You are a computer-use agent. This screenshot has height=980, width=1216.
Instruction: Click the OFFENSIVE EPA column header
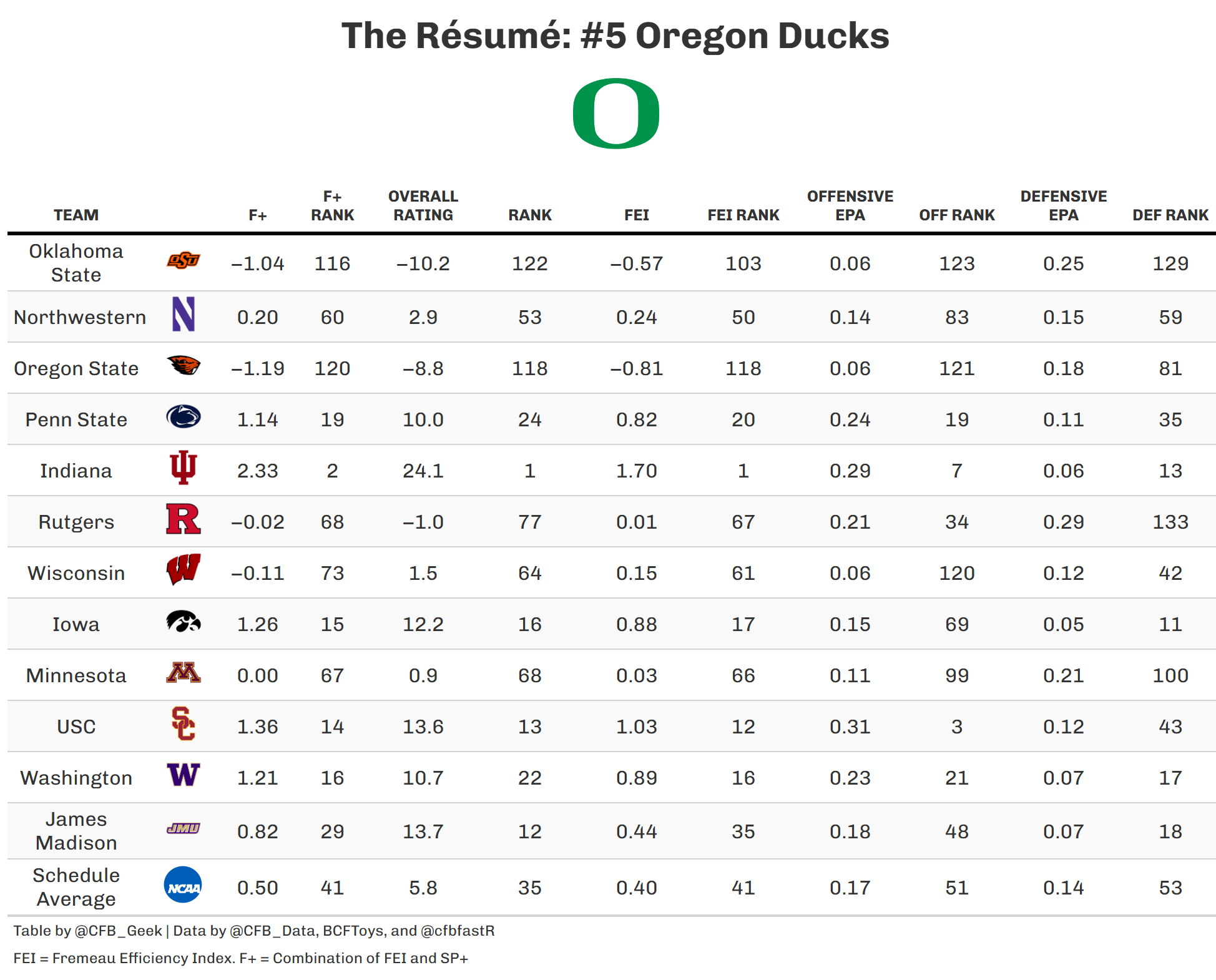pyautogui.click(x=850, y=206)
